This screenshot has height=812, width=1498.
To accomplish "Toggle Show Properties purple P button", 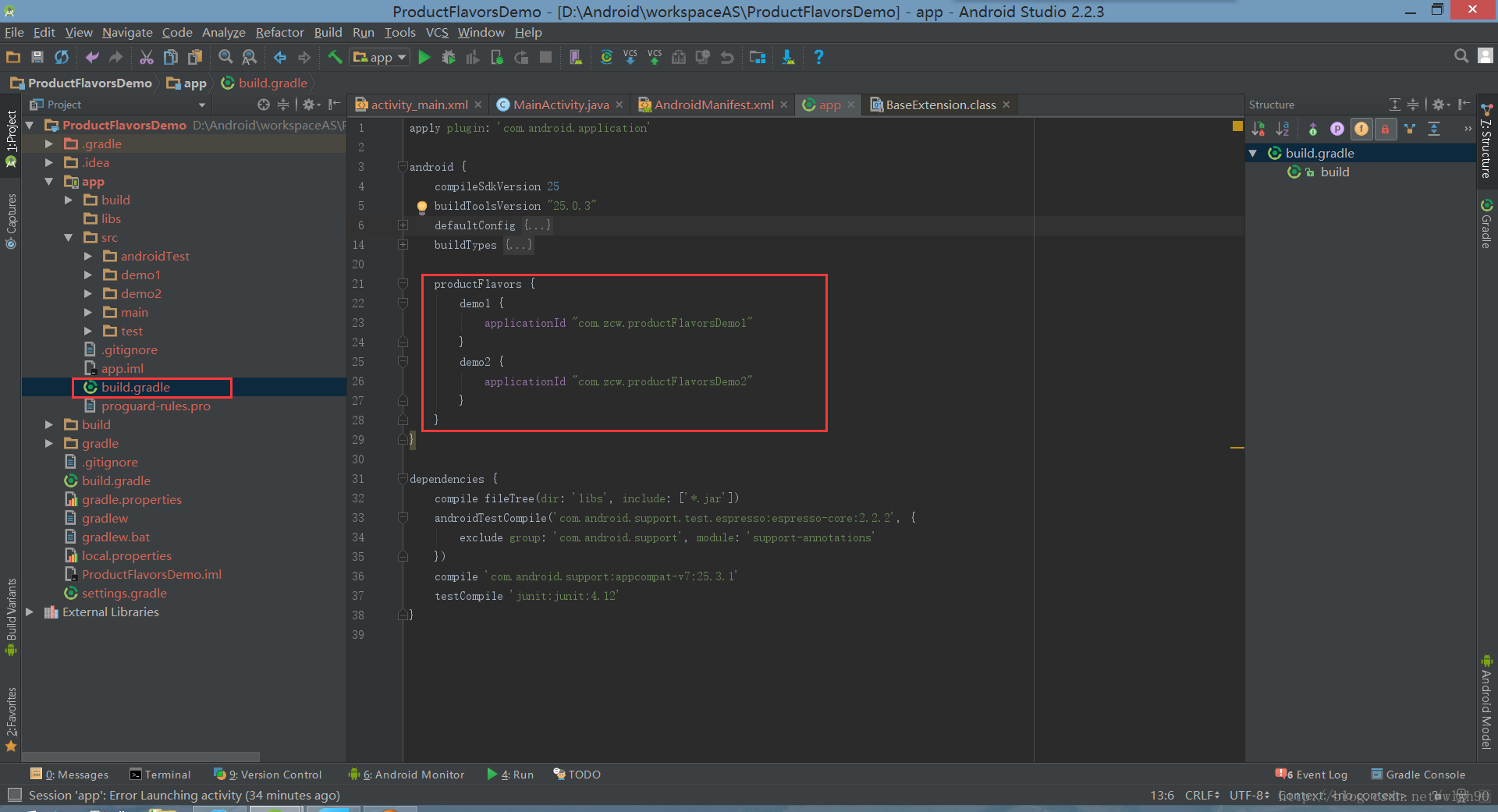I will pos(1337,129).
